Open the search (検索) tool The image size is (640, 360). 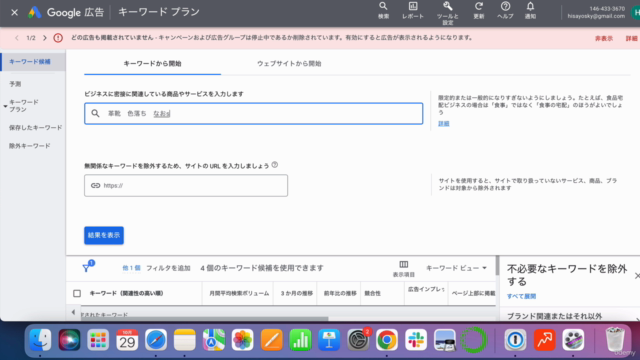click(x=383, y=11)
